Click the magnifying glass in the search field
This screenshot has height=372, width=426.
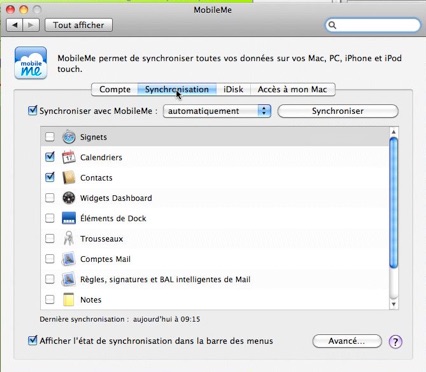332,25
